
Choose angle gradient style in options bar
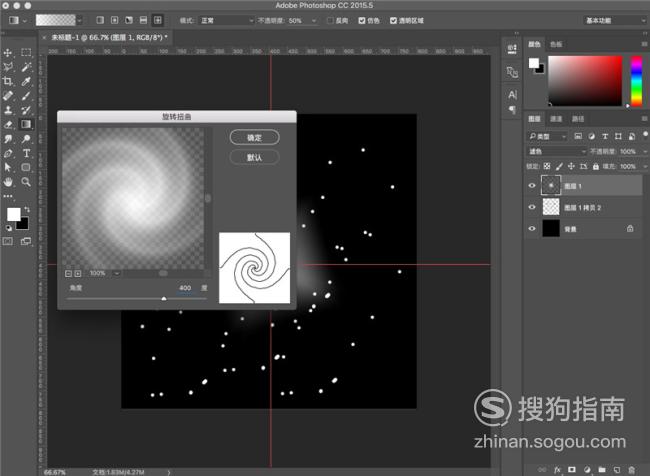pos(129,20)
